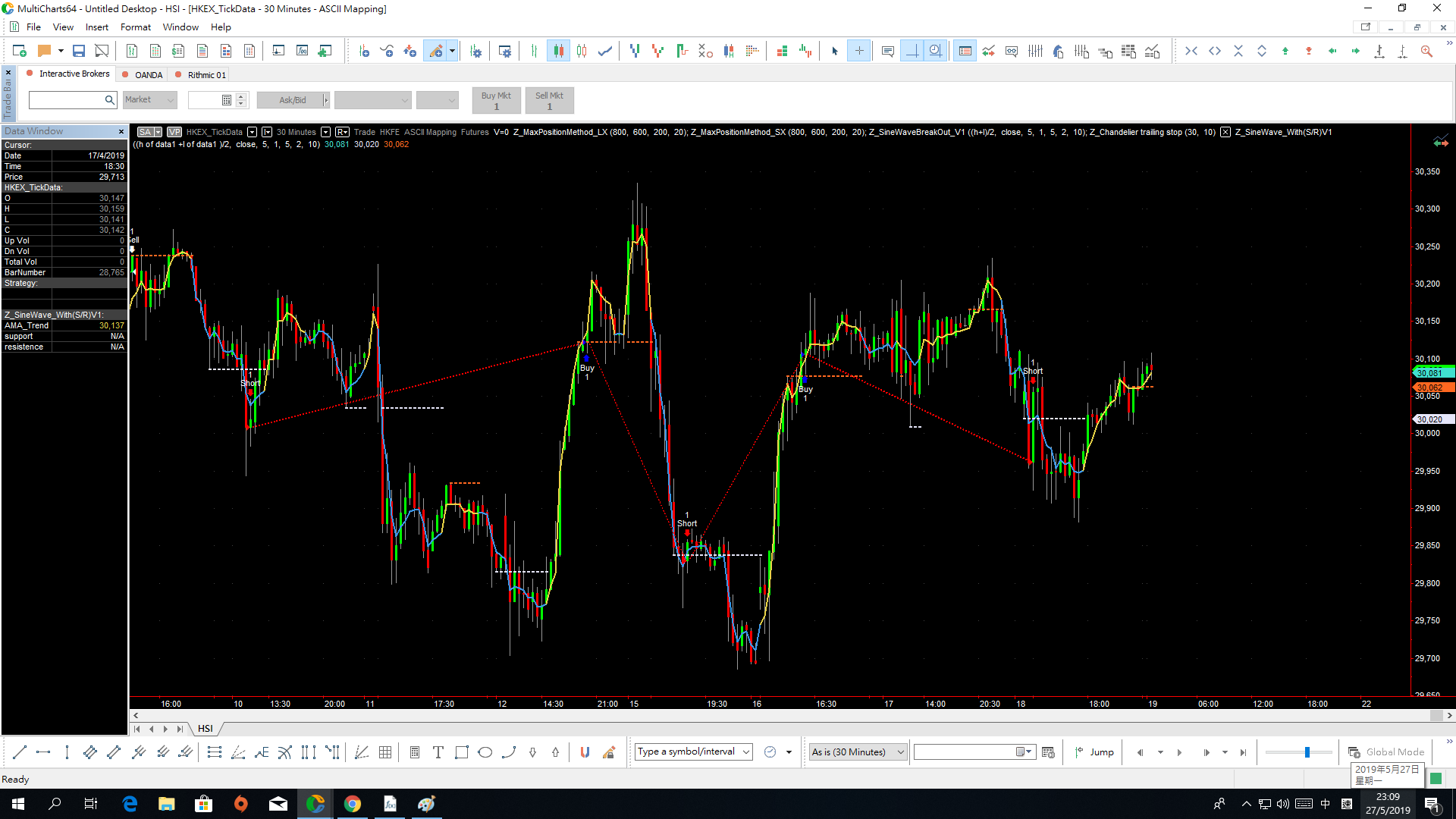The width and height of the screenshot is (1456, 819).
Task: Toggle the VP volume profile button
Action: [x=174, y=132]
